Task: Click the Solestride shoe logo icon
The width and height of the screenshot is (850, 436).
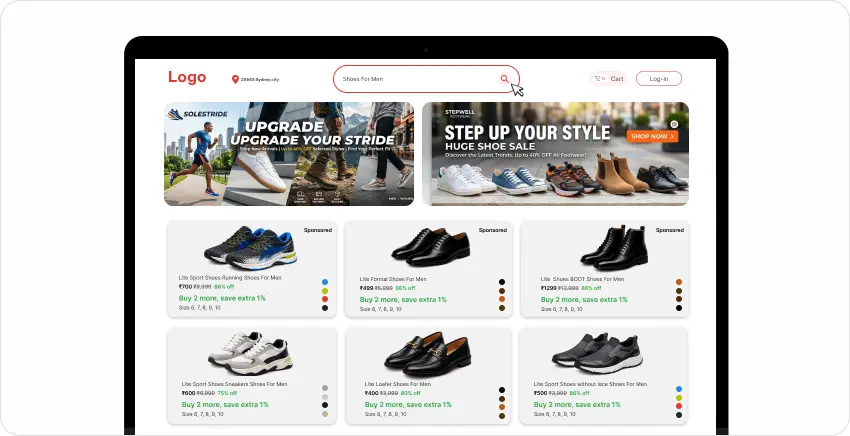Action: point(175,114)
